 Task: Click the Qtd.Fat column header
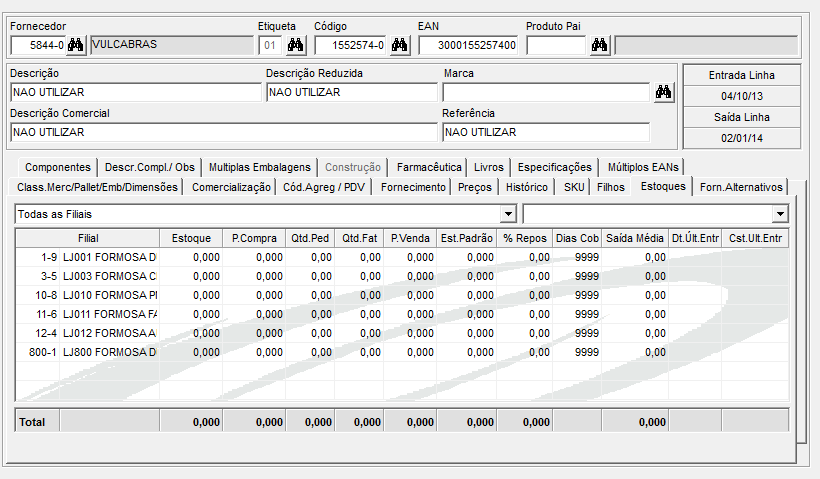tap(359, 238)
